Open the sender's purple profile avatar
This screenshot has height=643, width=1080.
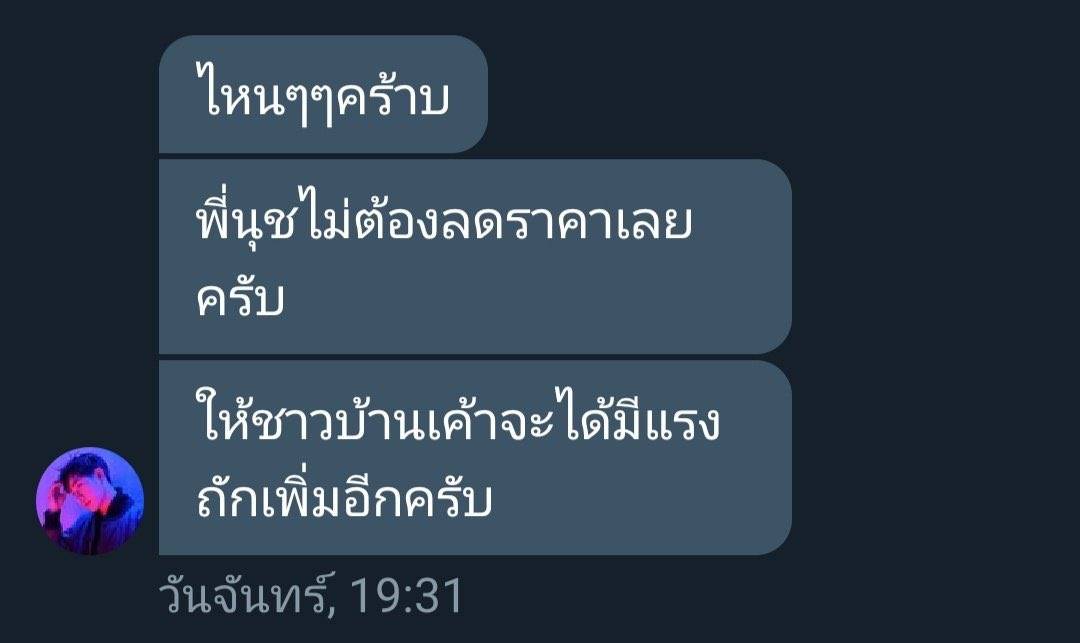90,501
